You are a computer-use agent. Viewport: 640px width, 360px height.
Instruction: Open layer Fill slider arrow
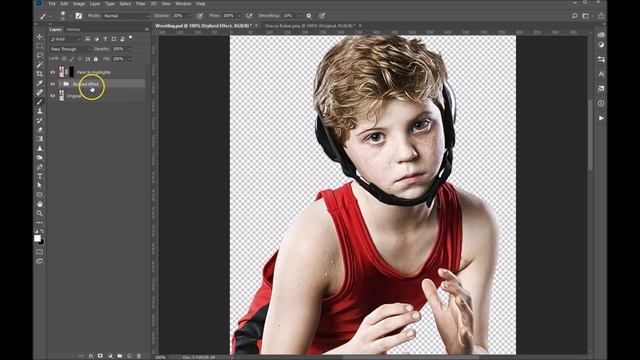(x=129, y=59)
